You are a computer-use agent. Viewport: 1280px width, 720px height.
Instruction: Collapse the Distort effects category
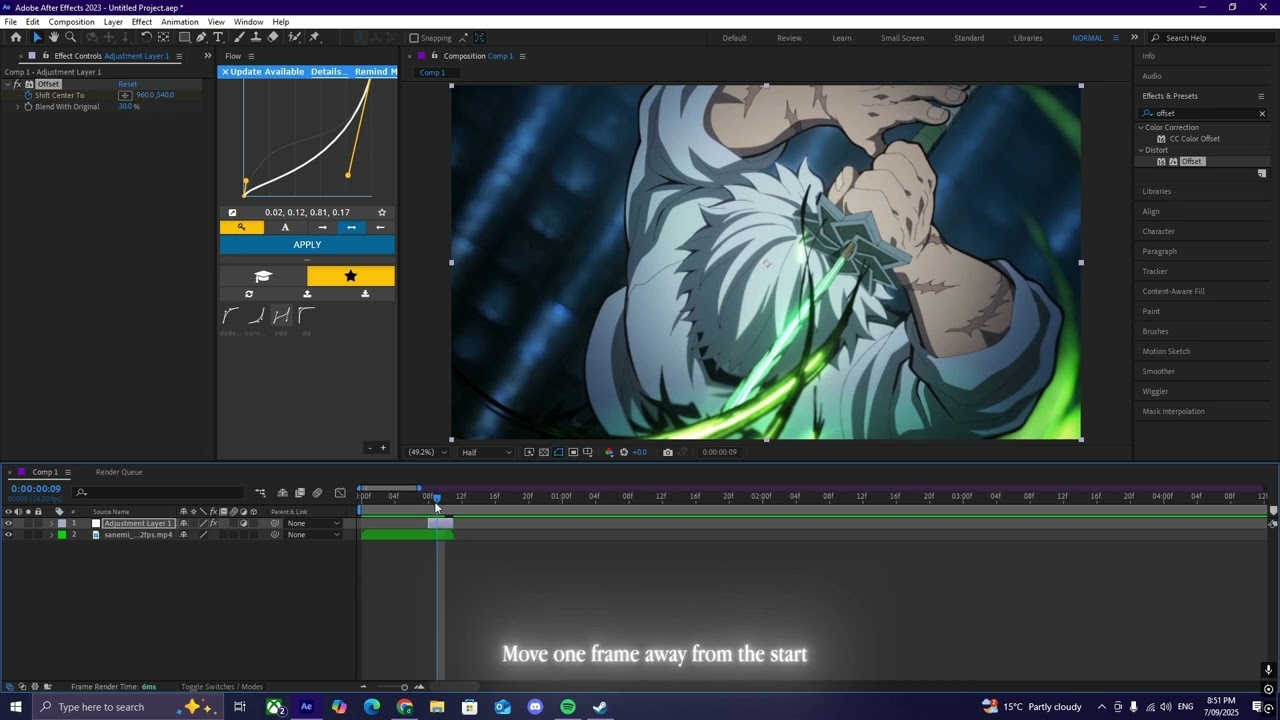pos(1141,150)
